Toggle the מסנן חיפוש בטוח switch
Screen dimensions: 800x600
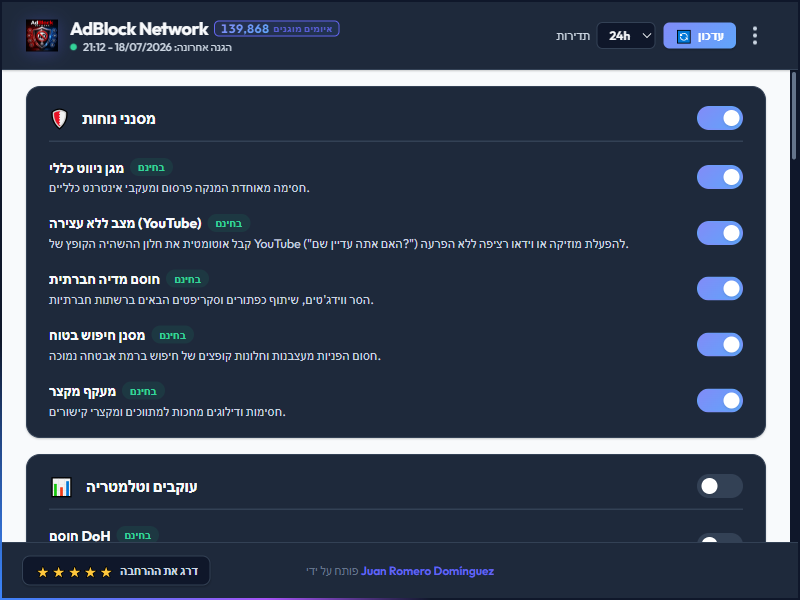pyautogui.click(x=719, y=345)
